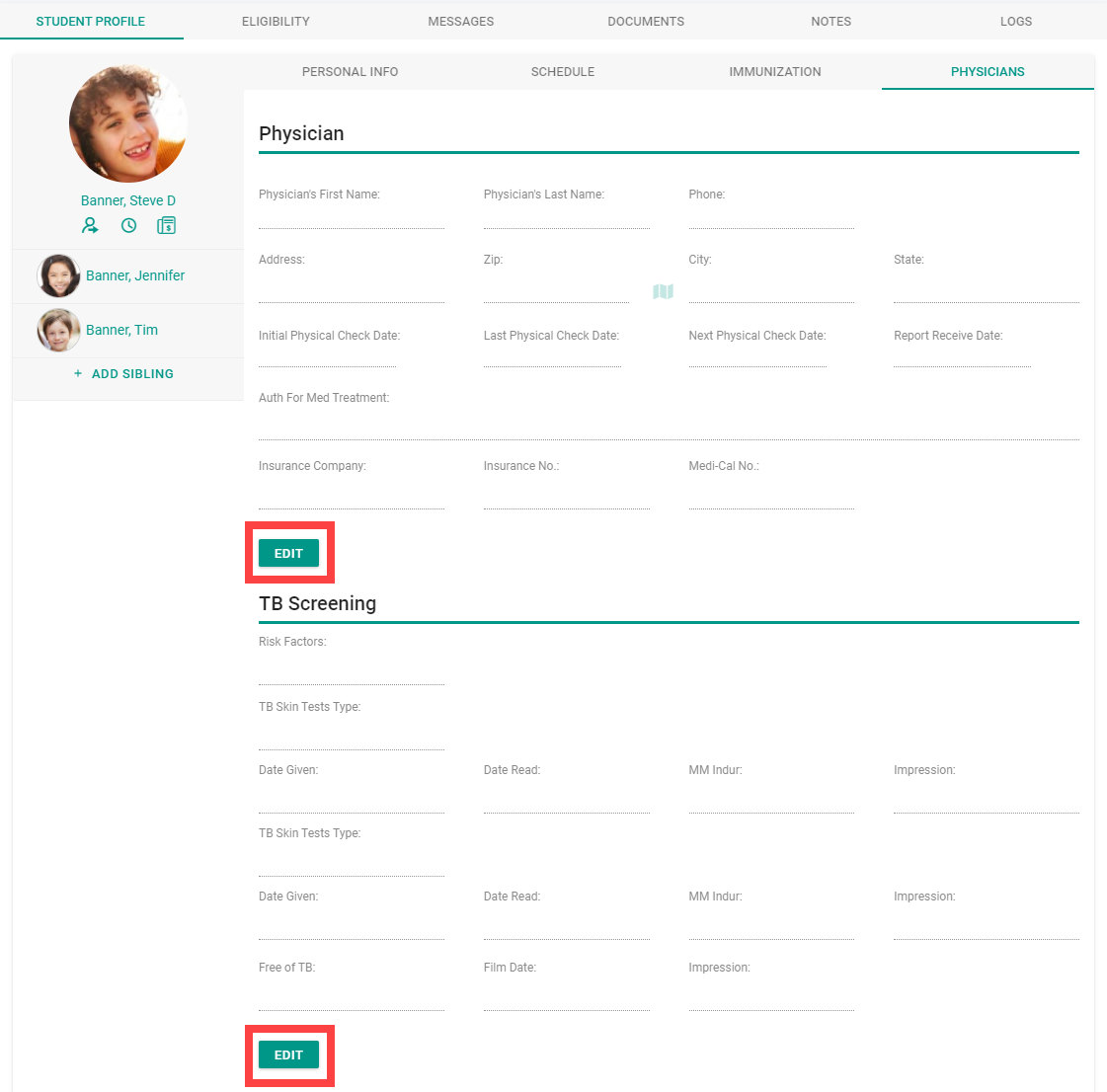Viewport: 1107px width, 1092px height.
Task: Click the Insurance Company field
Action: coord(352,497)
